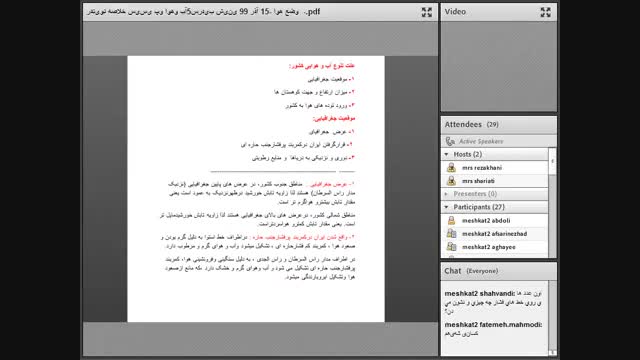Click the Active Speakers label
The height and width of the screenshot is (360, 640).
[x=481, y=142]
